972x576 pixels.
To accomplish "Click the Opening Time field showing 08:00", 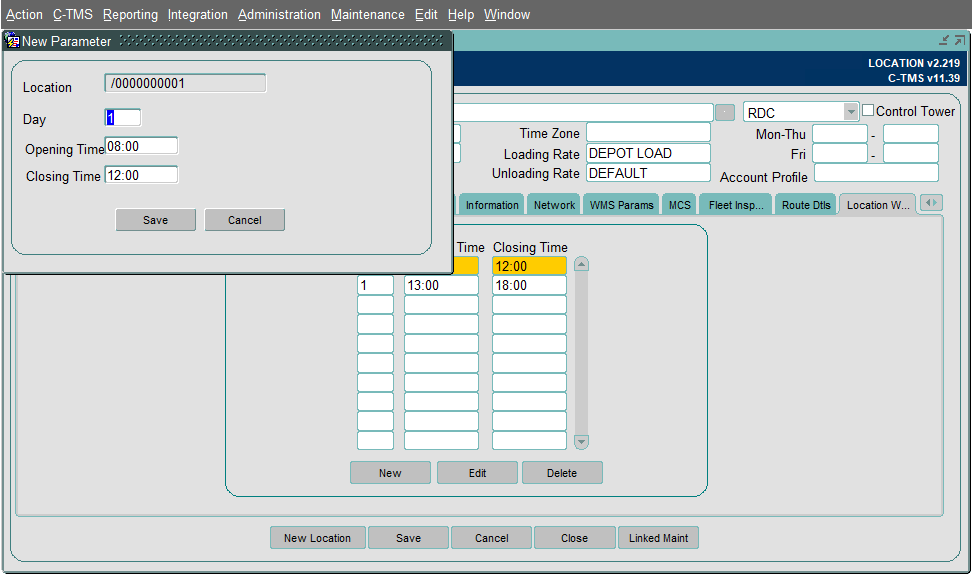I will 141,146.
